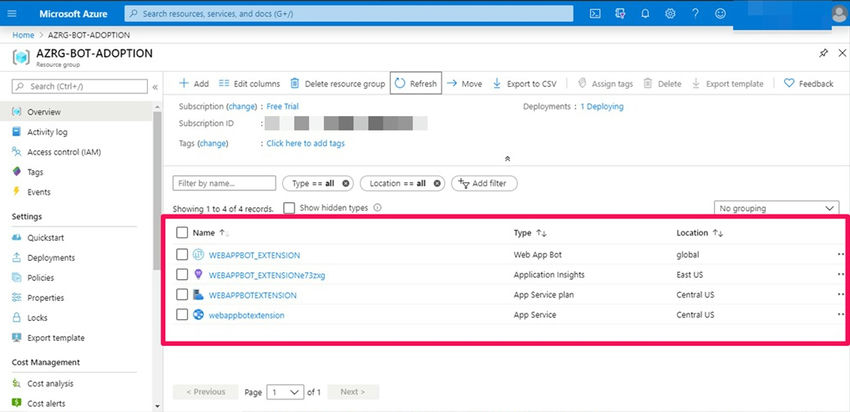850x412 pixels.
Task: Open the Location == all filter
Action: tap(402, 184)
